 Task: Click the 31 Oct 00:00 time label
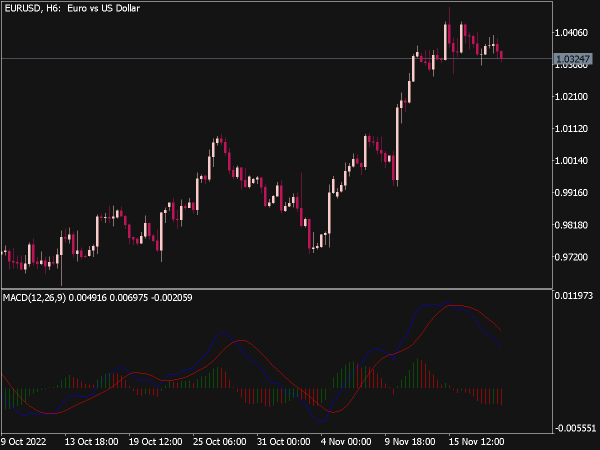pos(284,442)
